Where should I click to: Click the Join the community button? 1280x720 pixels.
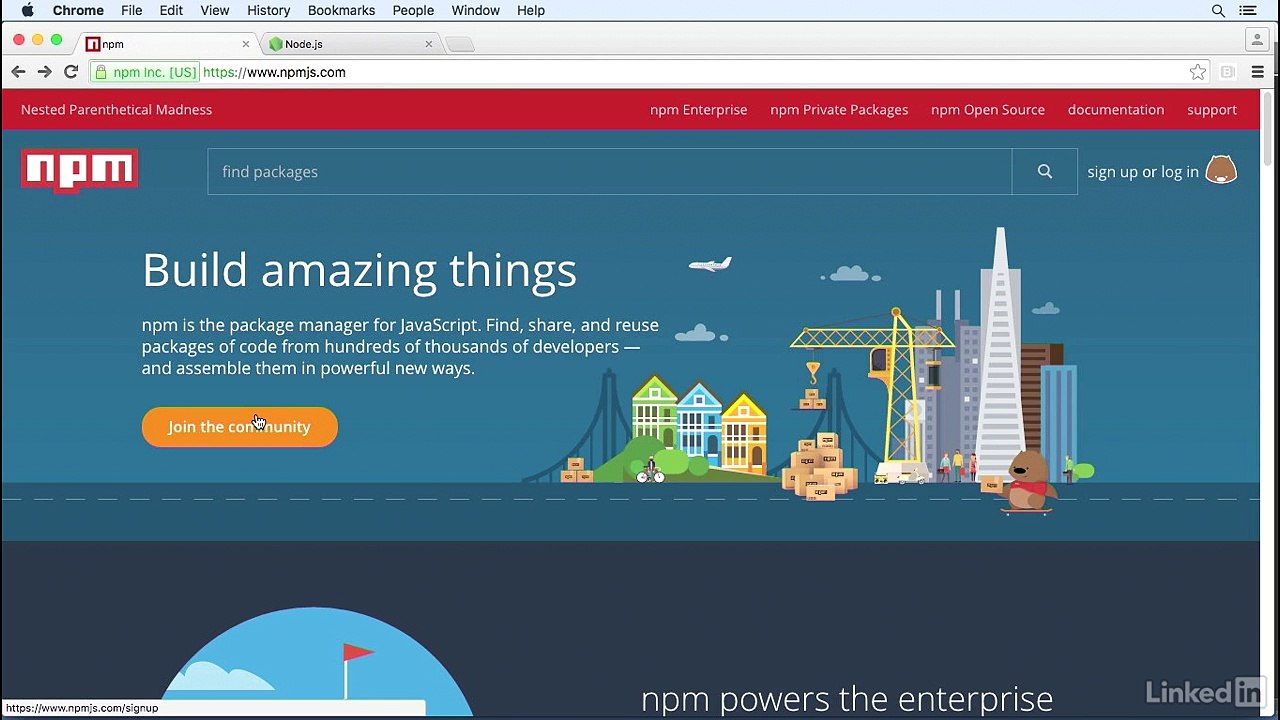240,427
